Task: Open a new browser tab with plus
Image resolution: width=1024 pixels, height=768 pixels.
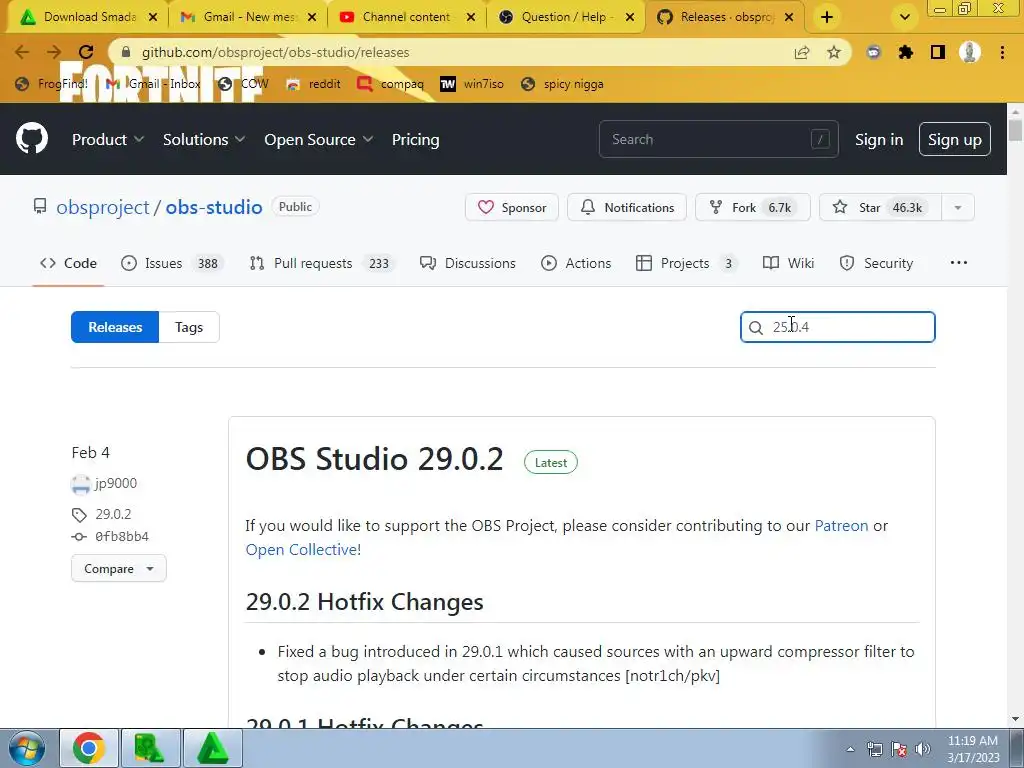Action: [x=827, y=17]
